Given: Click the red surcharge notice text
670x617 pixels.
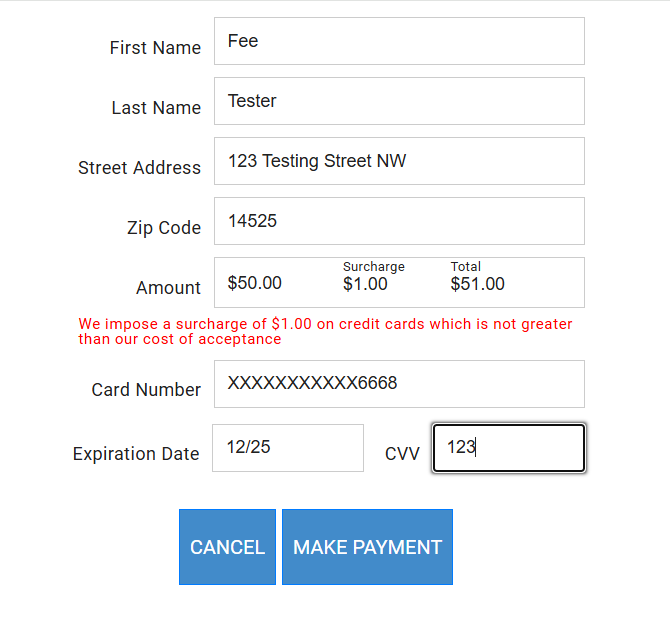Looking at the screenshot, I should pos(325,331).
